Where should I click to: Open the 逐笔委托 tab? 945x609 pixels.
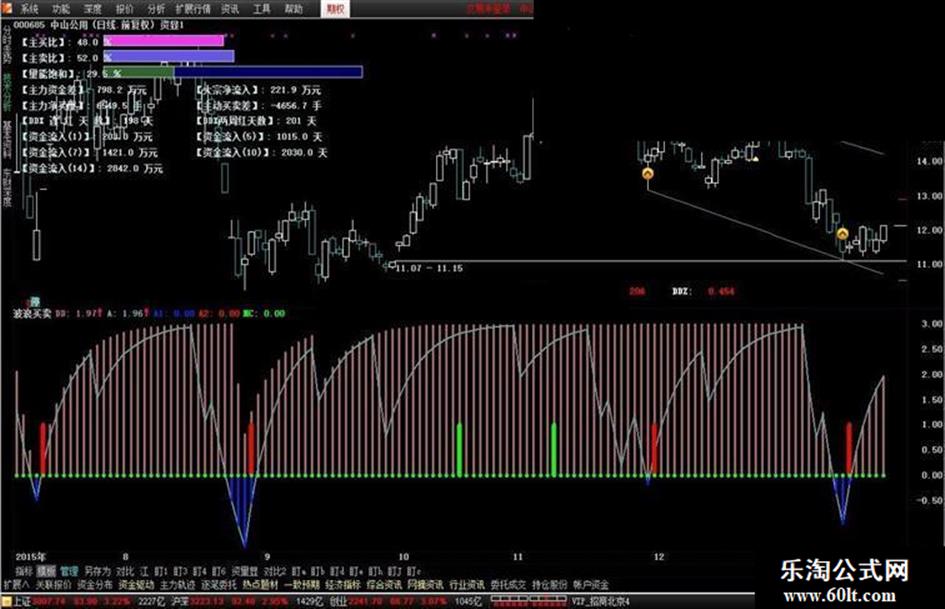click(219, 585)
